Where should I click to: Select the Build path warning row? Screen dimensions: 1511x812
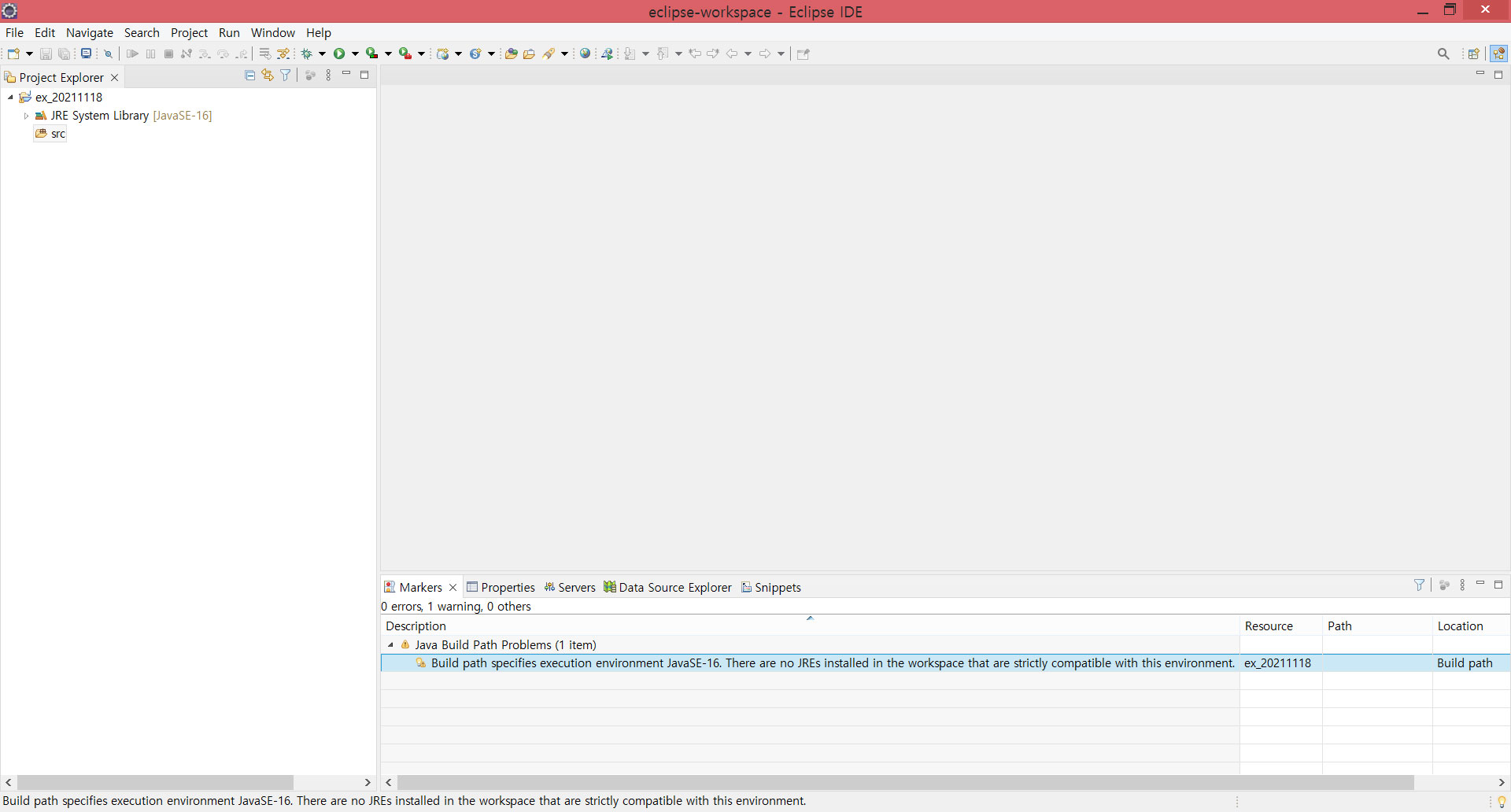945,663
